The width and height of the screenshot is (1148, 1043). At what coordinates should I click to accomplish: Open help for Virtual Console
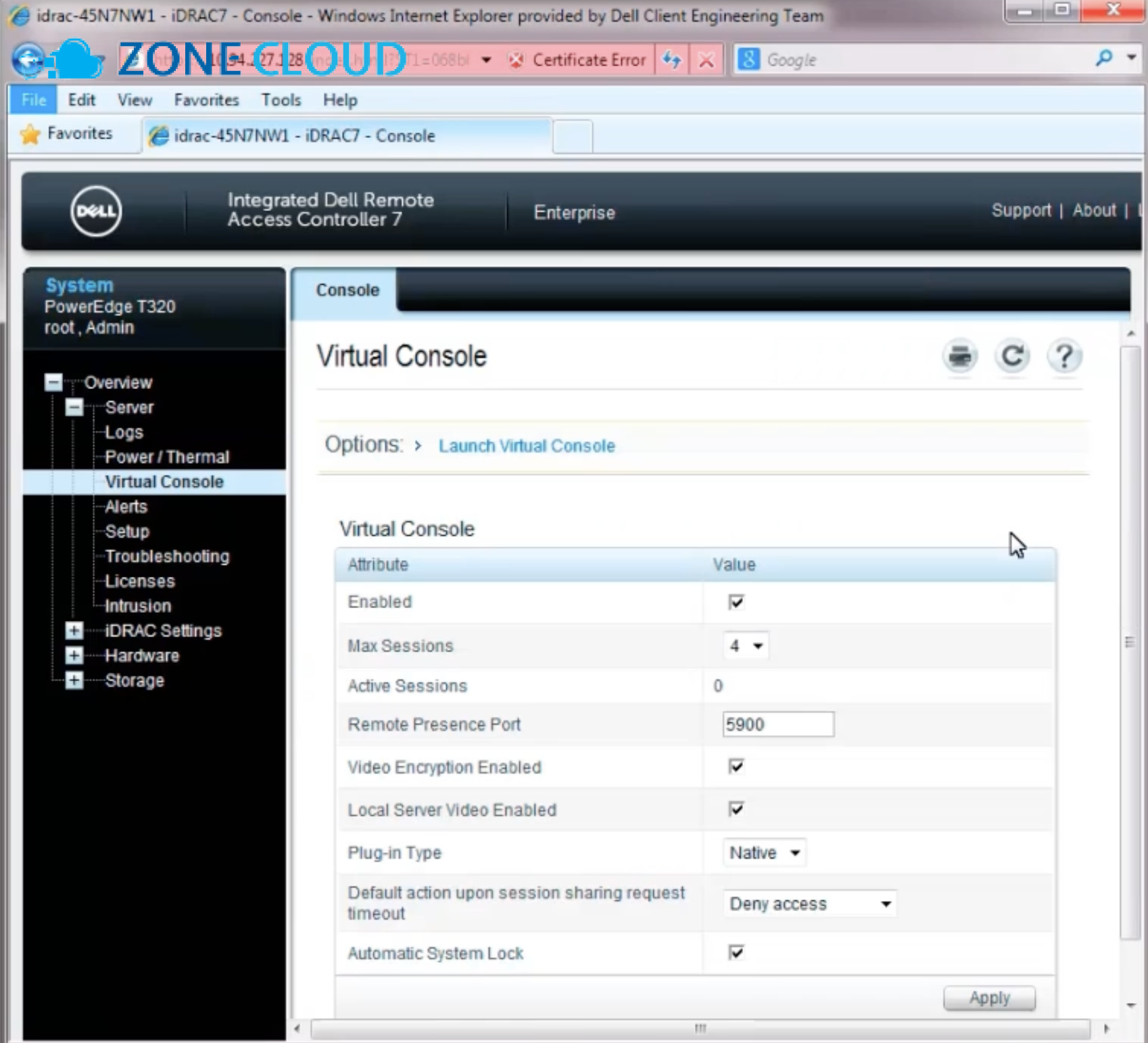pos(1064,356)
